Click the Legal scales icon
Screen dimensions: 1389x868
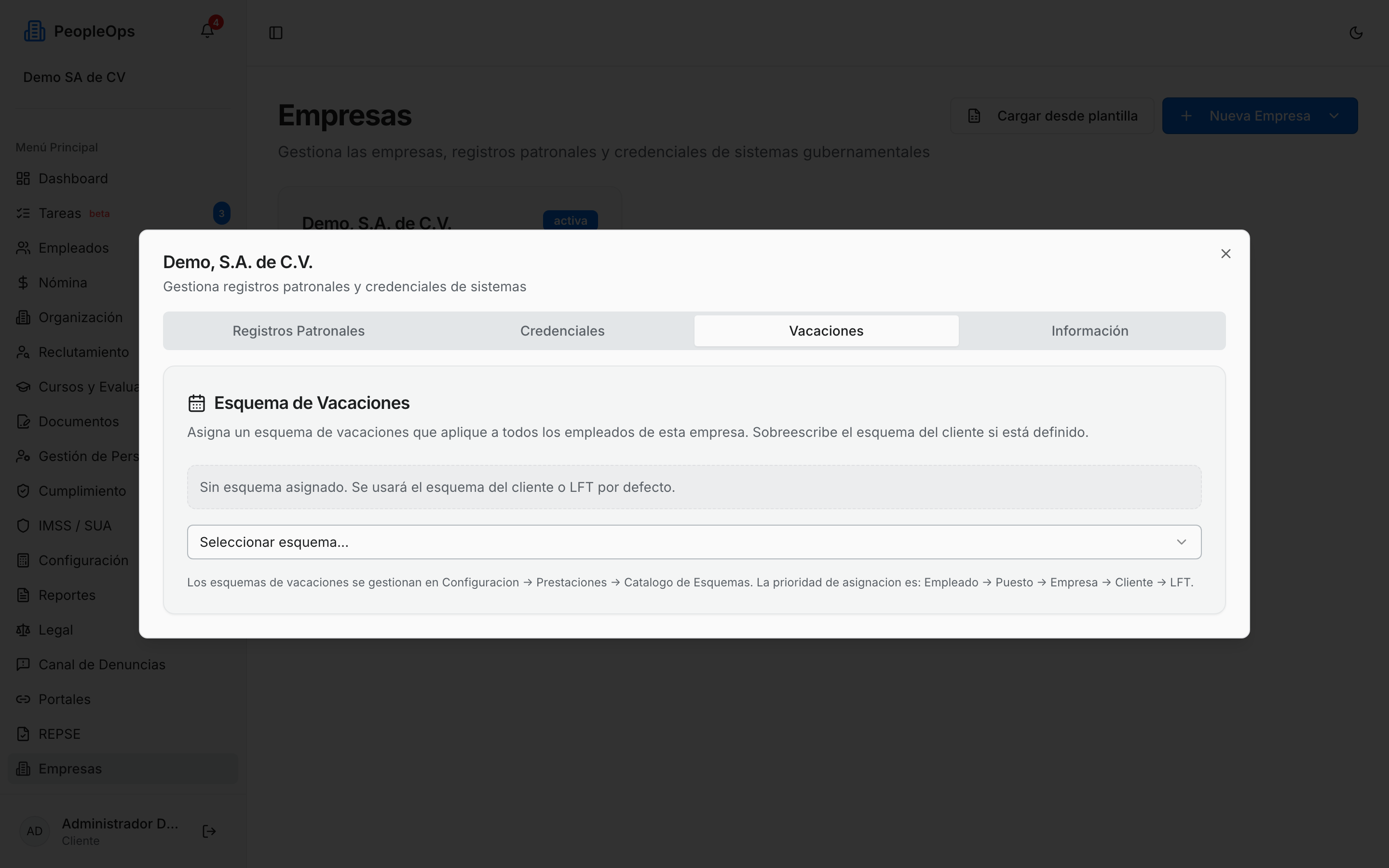[23, 630]
